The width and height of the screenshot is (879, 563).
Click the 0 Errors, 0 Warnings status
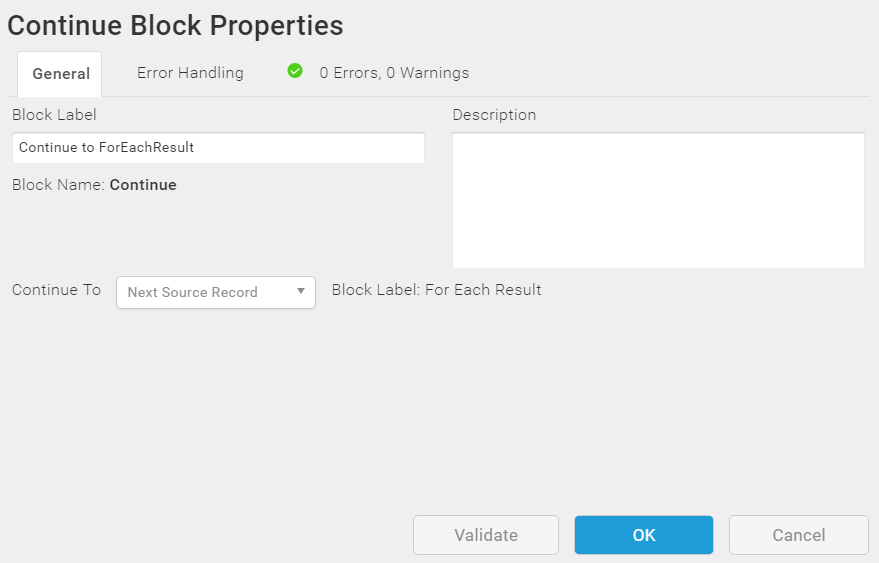tap(394, 73)
